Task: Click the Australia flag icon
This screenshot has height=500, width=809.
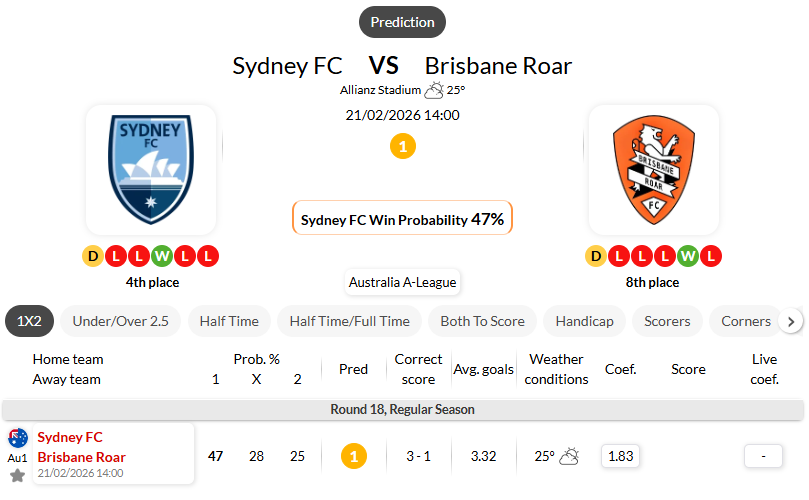Action: [x=17, y=438]
